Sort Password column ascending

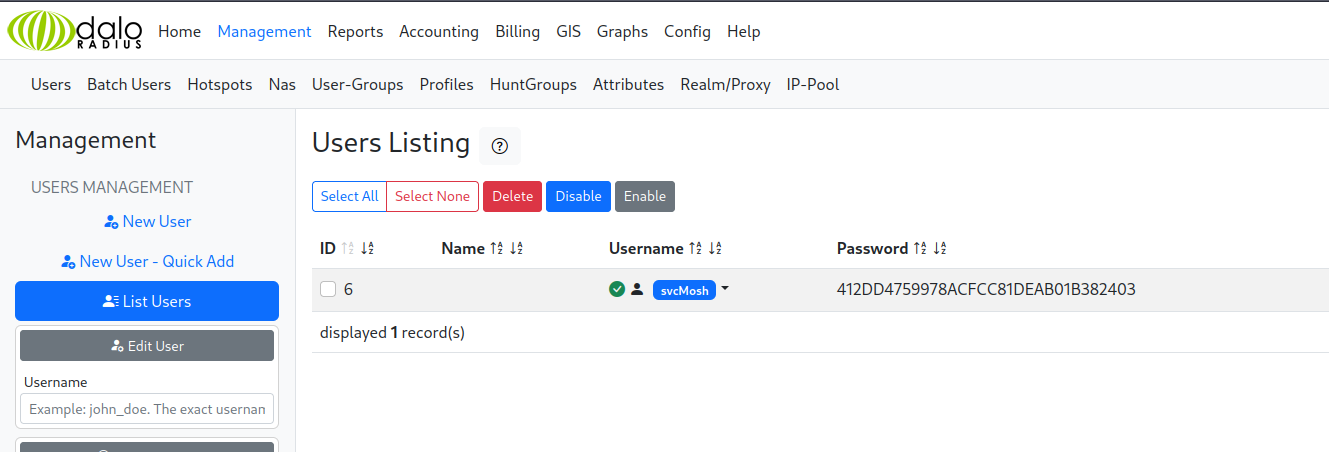pos(920,249)
